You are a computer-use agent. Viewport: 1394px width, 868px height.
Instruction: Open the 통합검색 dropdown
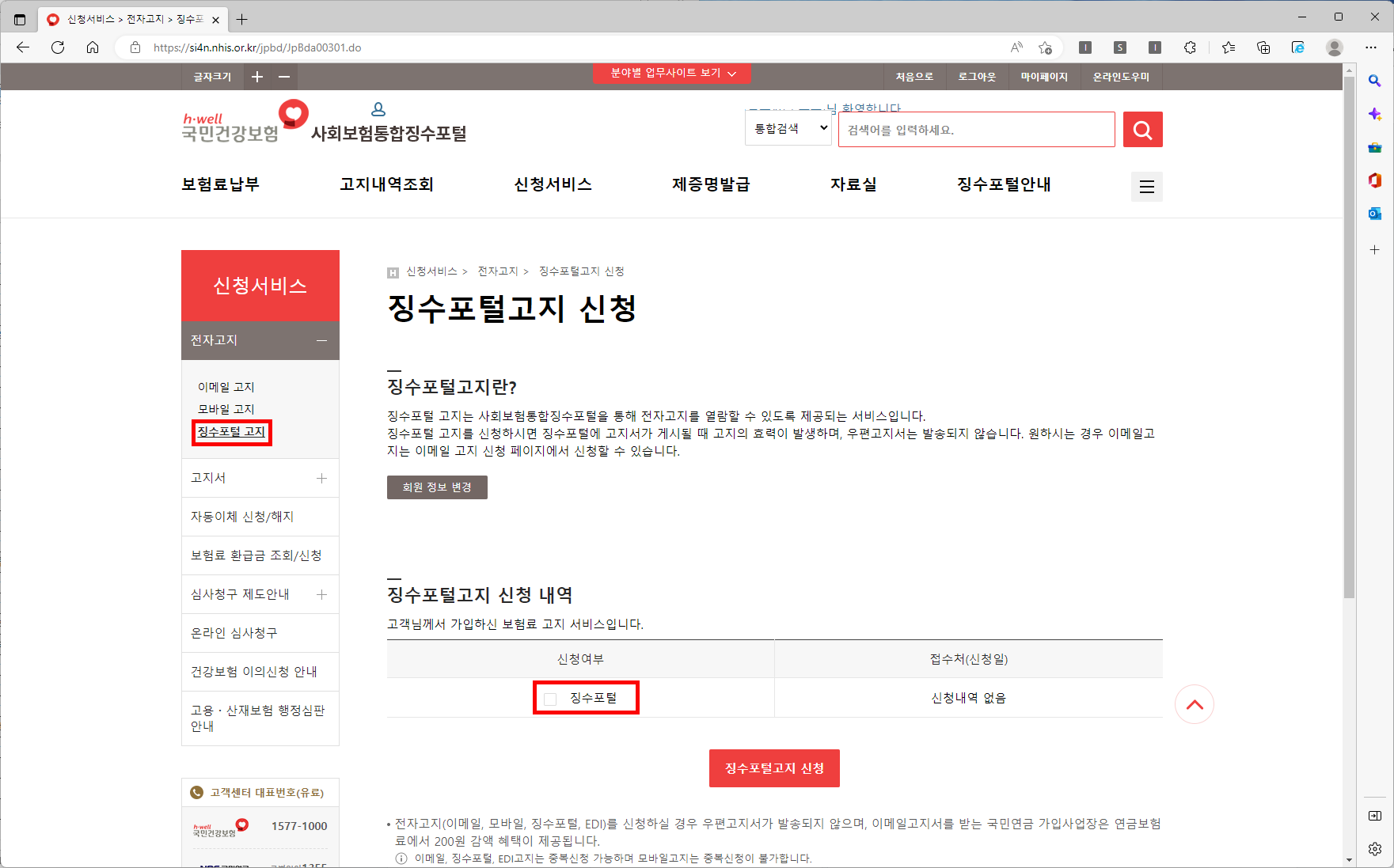pyautogui.click(x=788, y=128)
